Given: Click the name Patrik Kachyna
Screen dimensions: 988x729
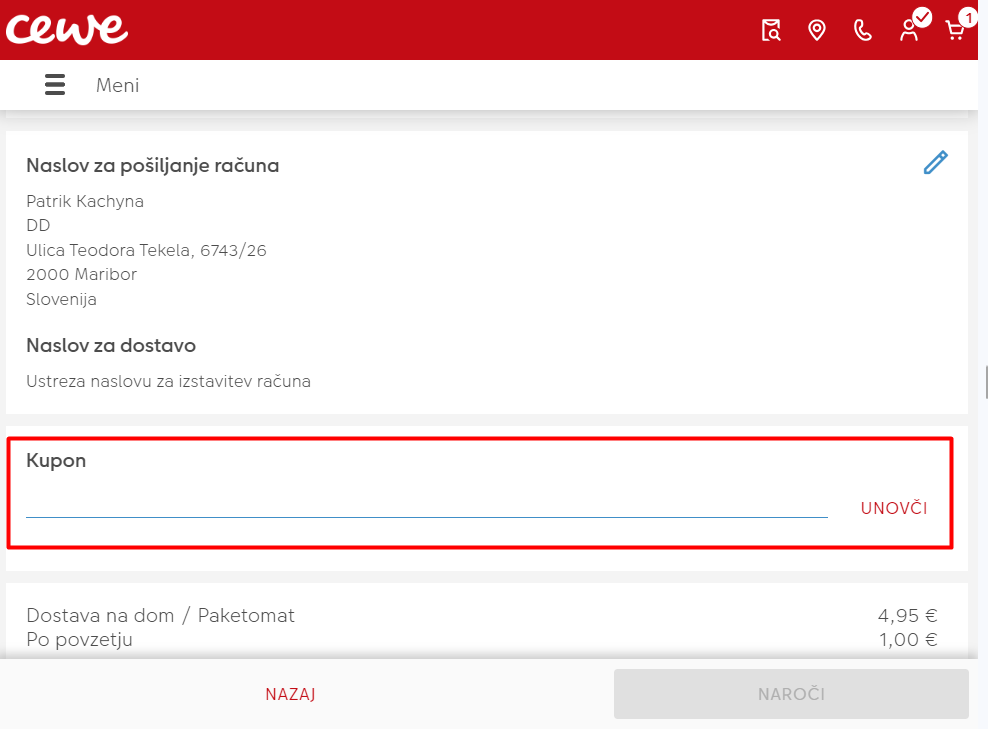Looking at the screenshot, I should (85, 202).
